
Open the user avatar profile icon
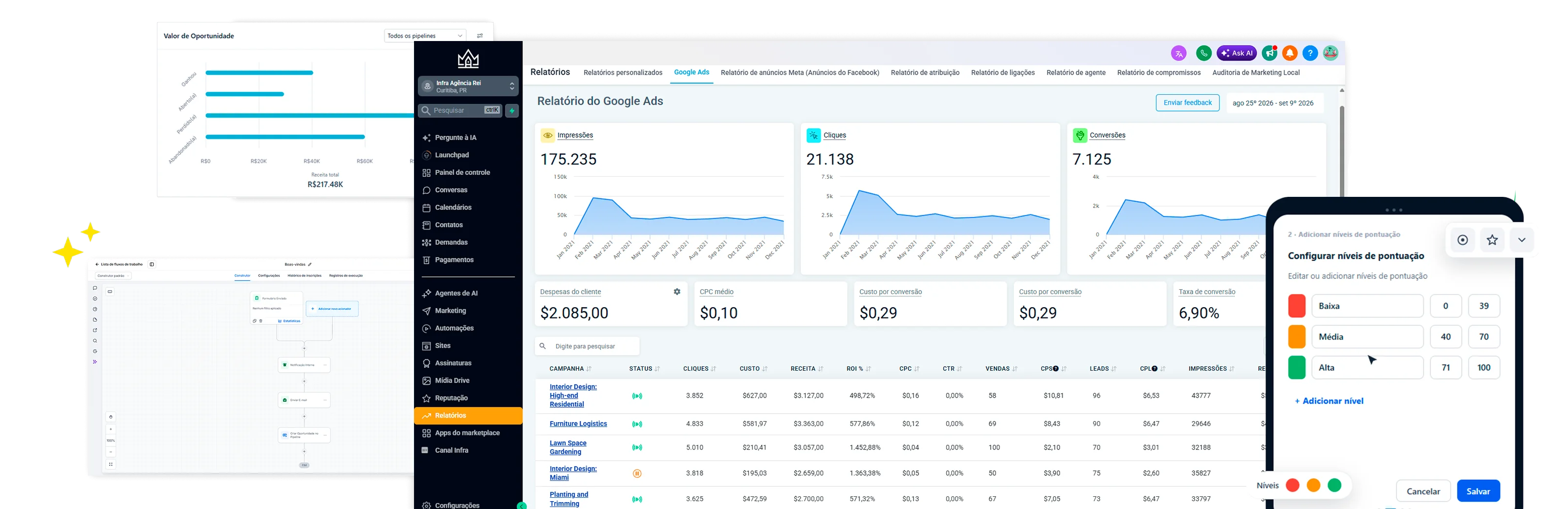click(1330, 54)
